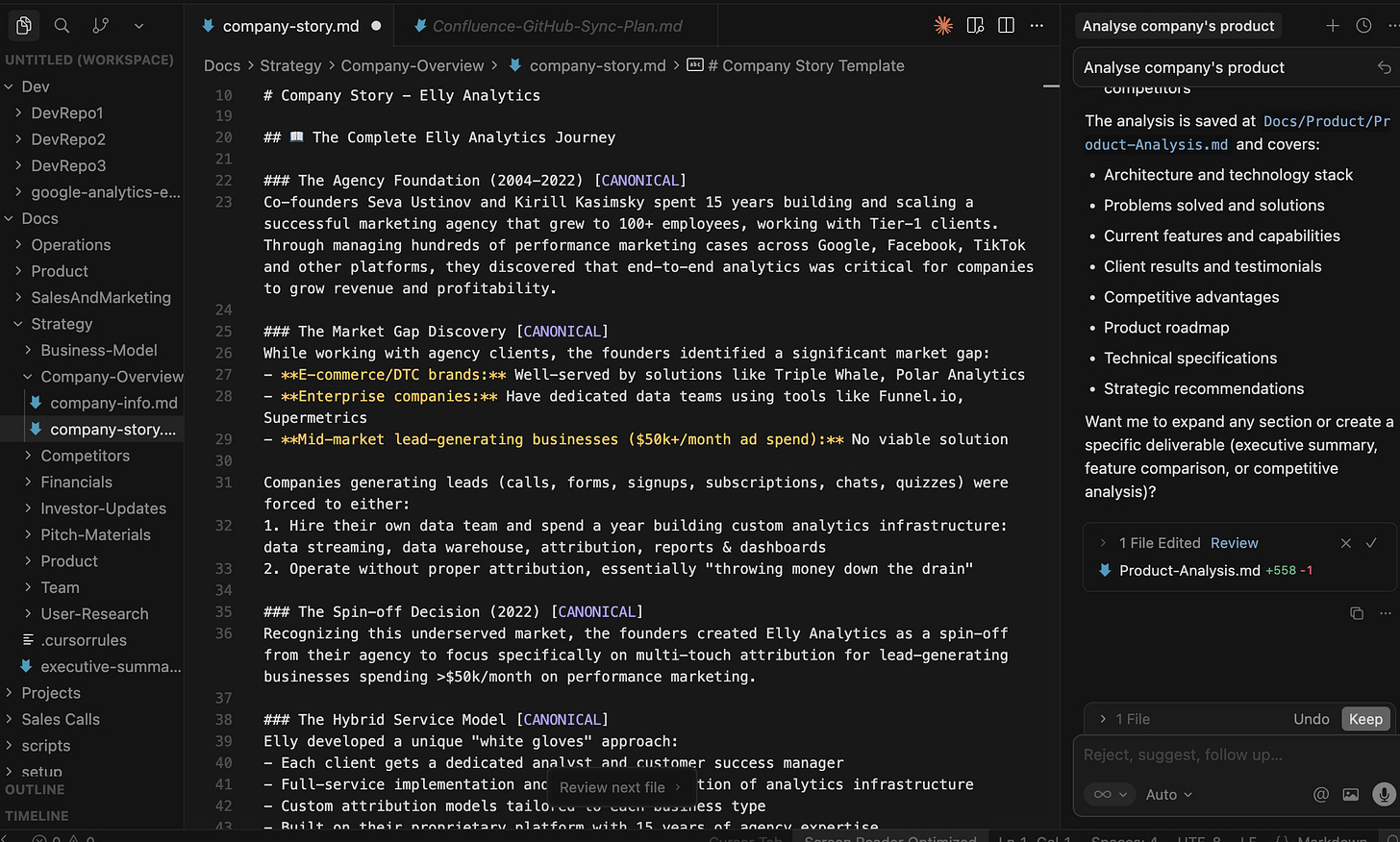Toggle voice input microphone

(1384, 794)
